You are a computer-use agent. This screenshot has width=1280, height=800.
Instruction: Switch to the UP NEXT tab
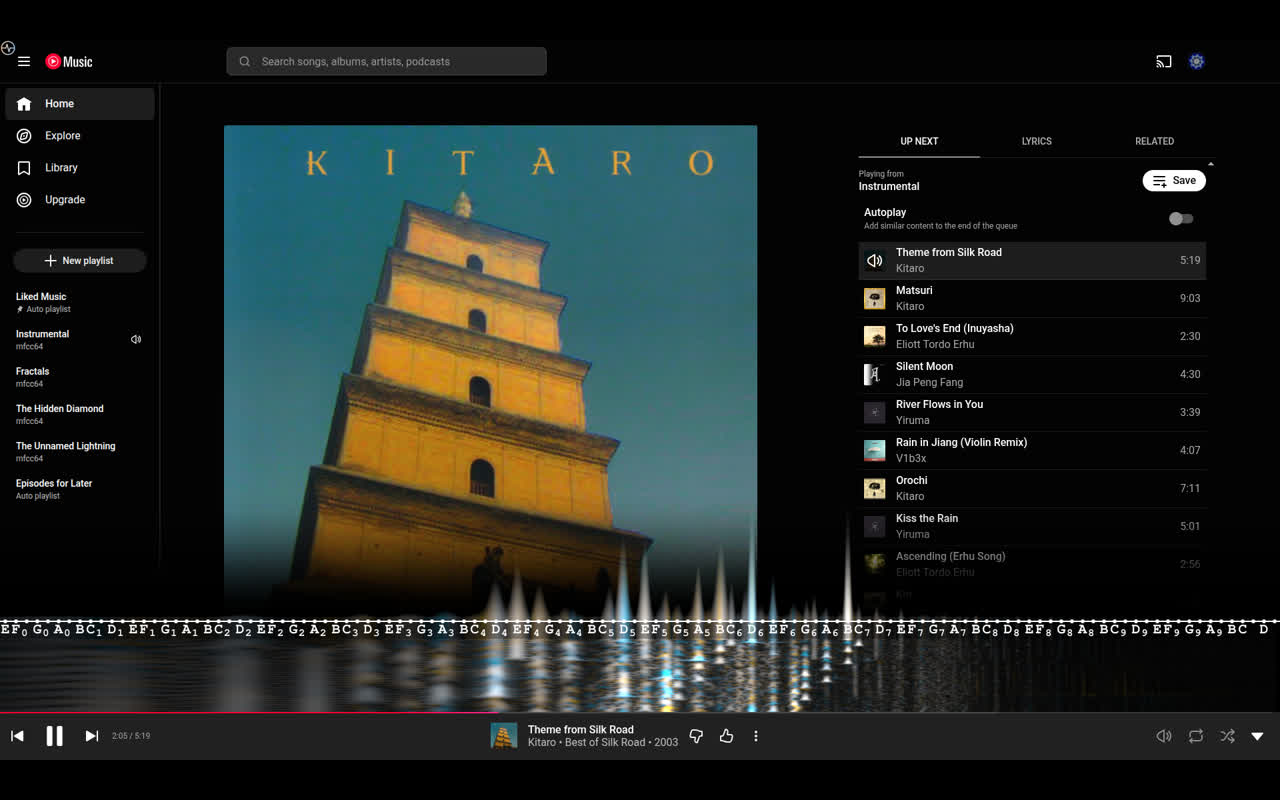919,141
